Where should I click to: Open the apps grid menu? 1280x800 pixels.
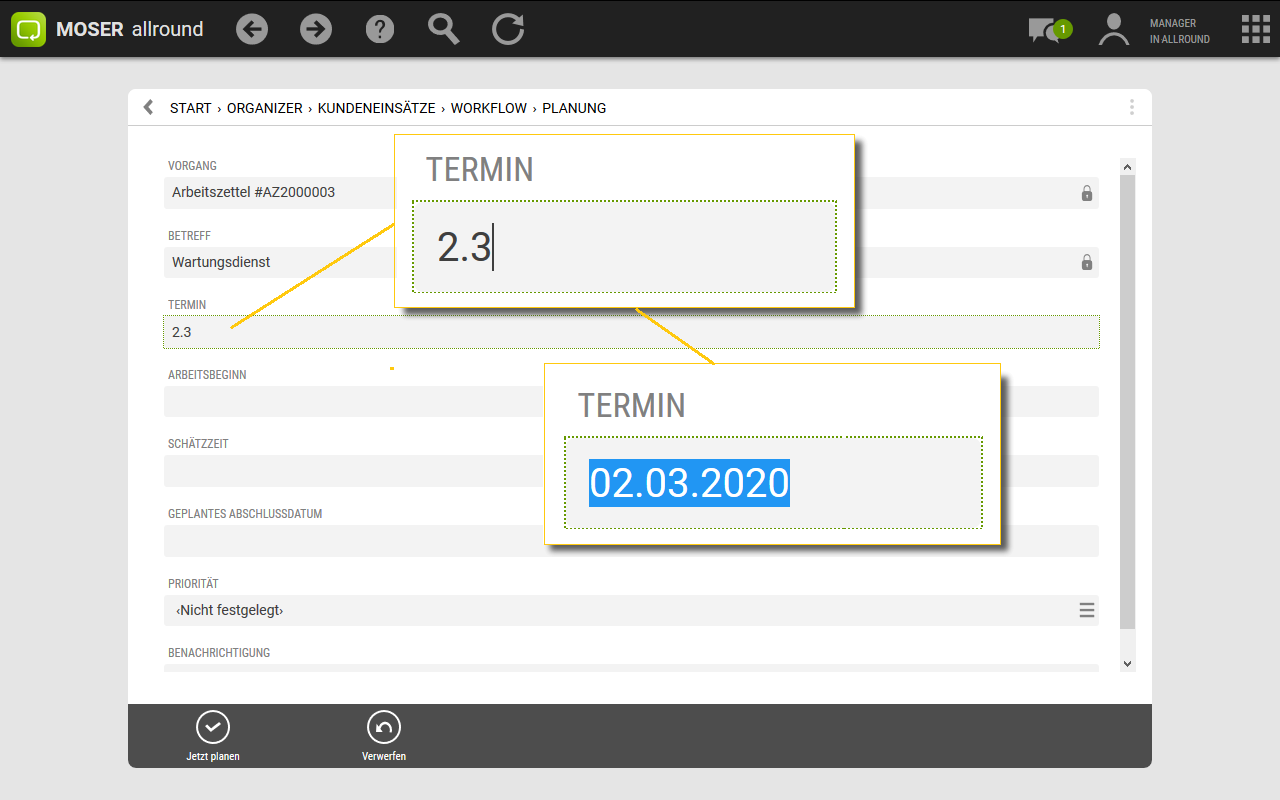click(1255, 29)
